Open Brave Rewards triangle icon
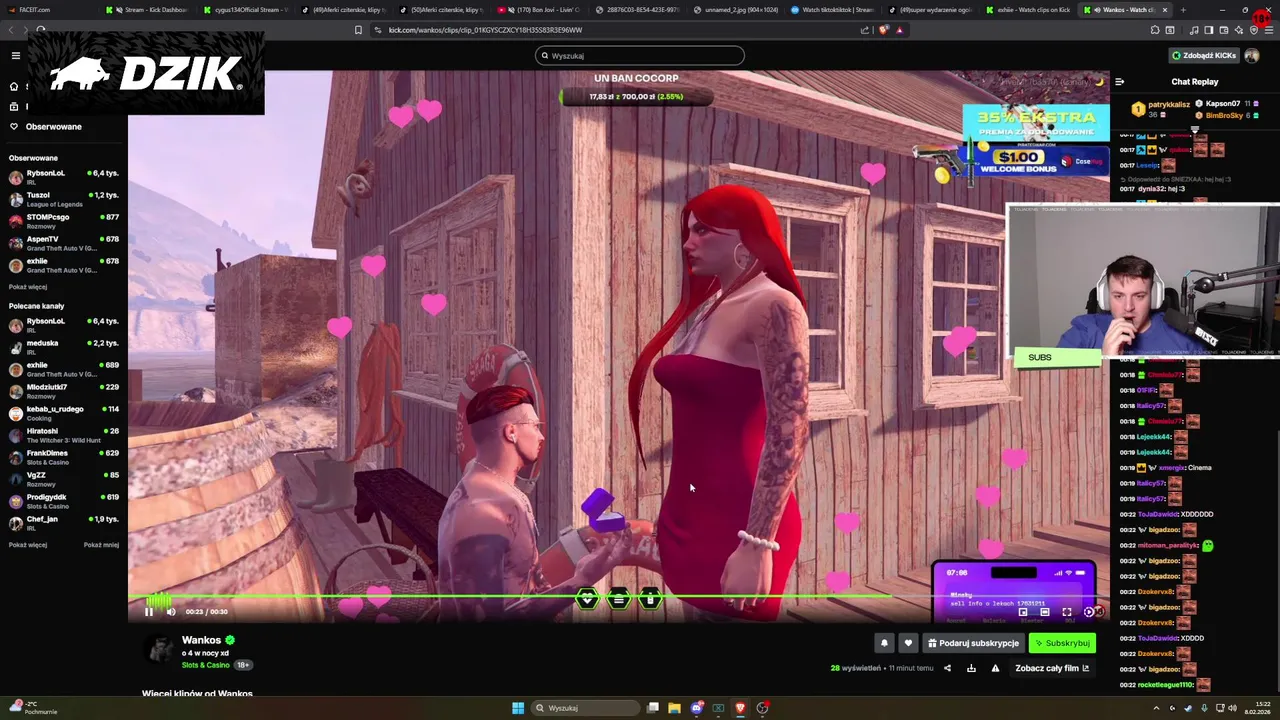The height and width of the screenshot is (720, 1280). tap(899, 30)
